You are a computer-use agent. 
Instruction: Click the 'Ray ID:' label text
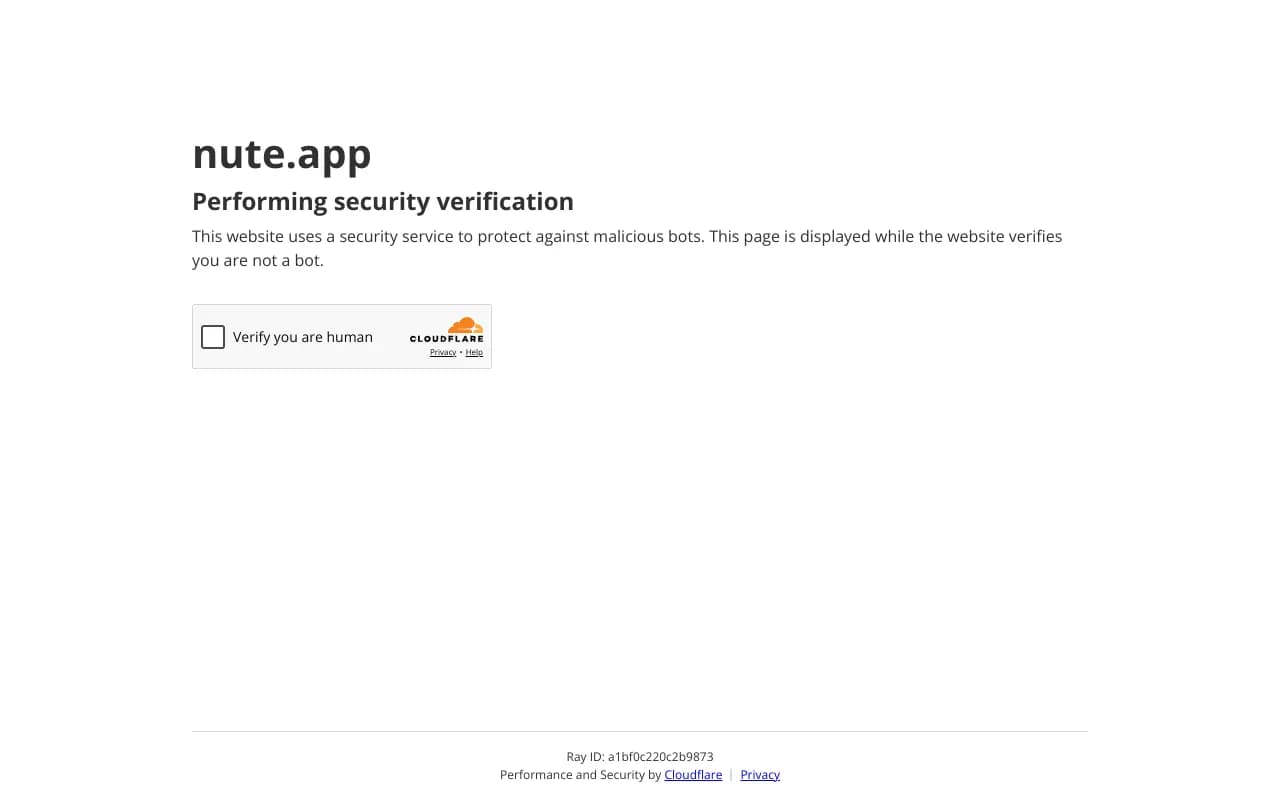click(x=585, y=757)
